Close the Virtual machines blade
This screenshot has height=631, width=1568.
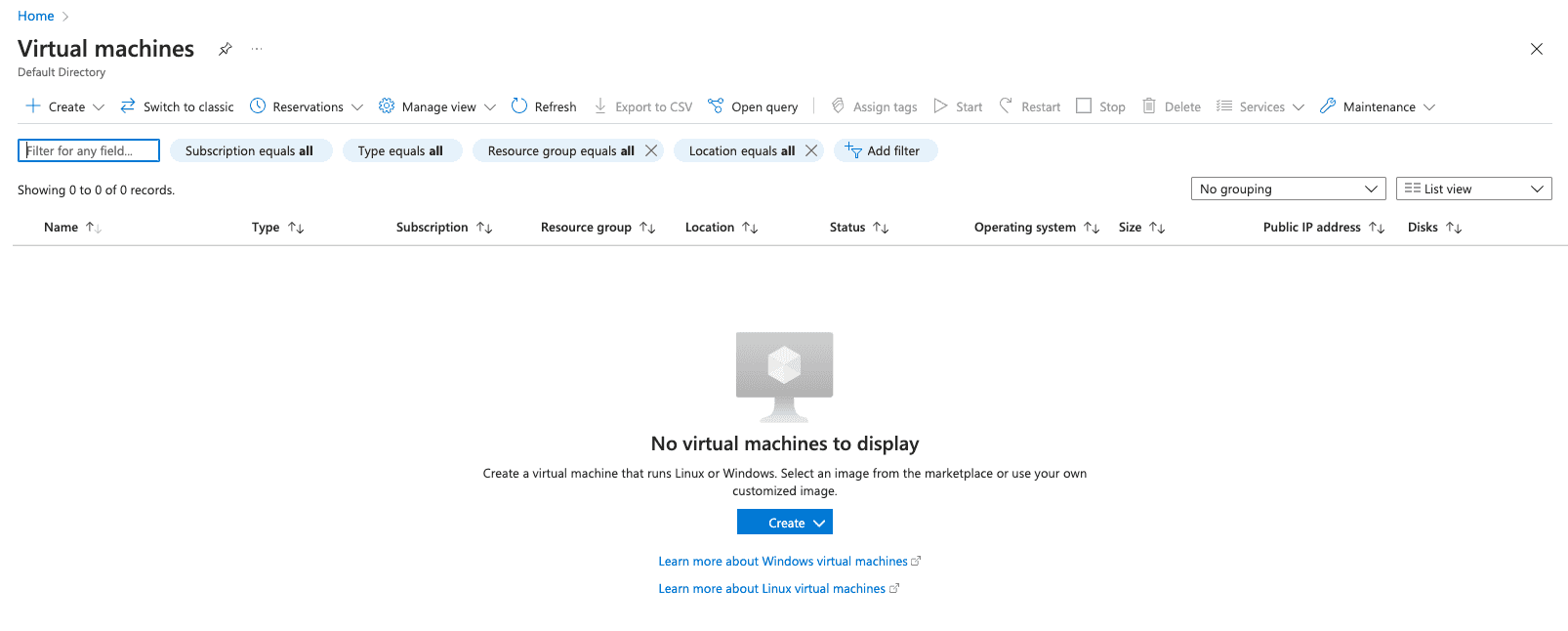[x=1537, y=49]
